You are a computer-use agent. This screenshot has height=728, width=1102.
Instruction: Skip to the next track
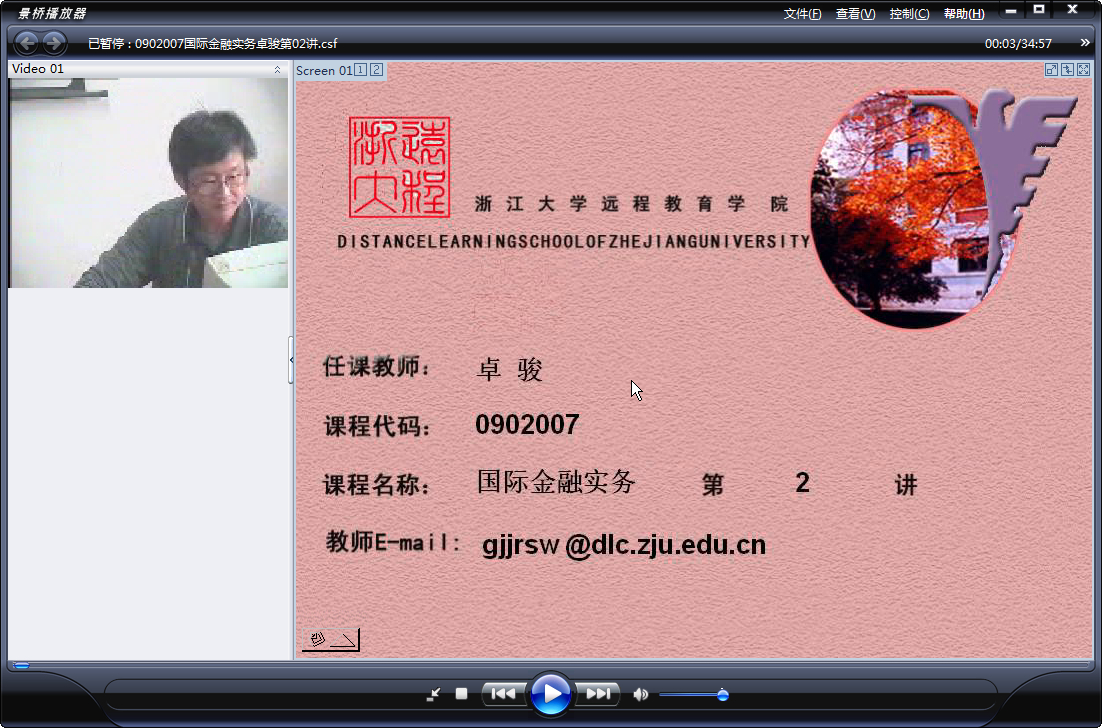point(598,694)
